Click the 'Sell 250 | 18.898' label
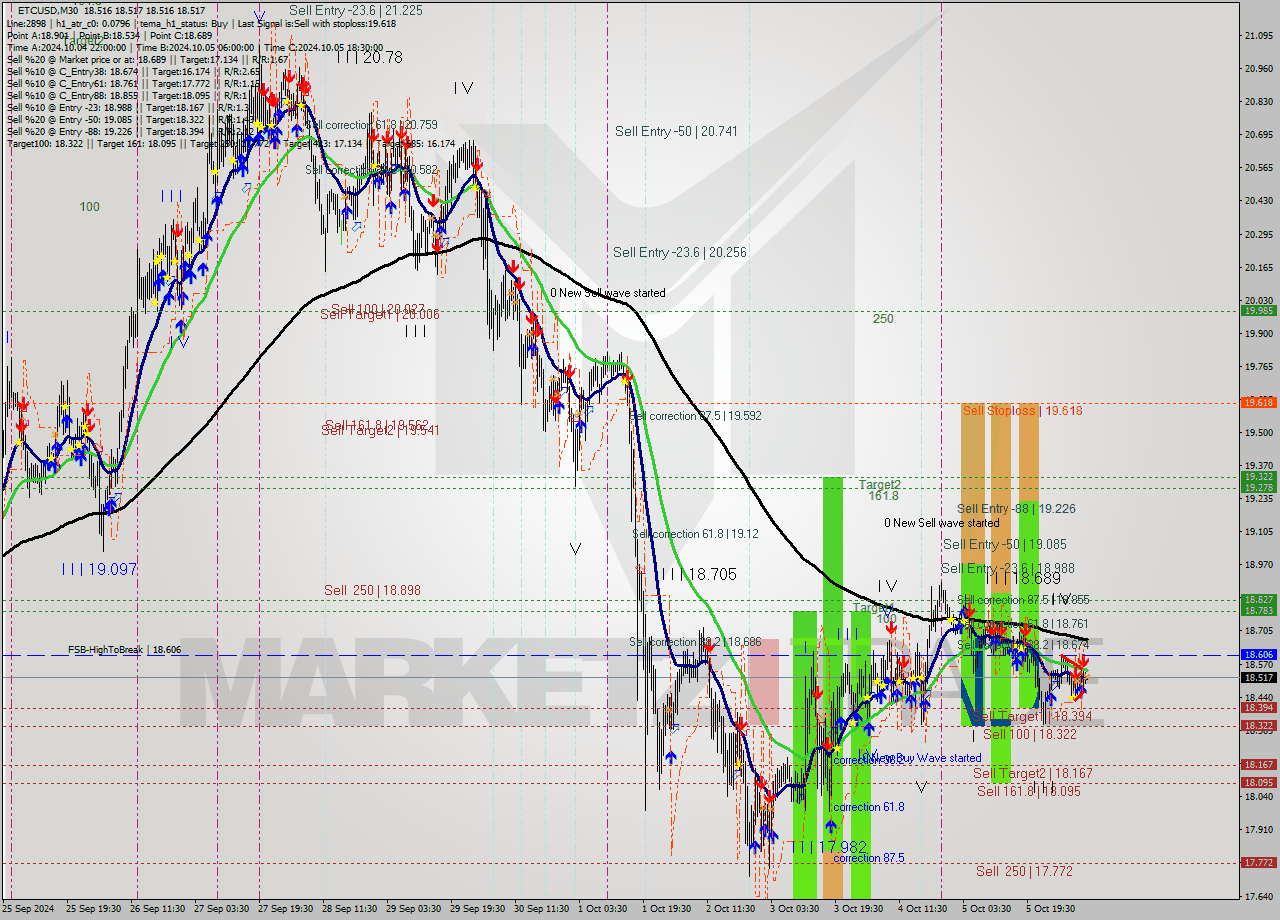This screenshot has width=1280, height=920. pyautogui.click(x=372, y=590)
